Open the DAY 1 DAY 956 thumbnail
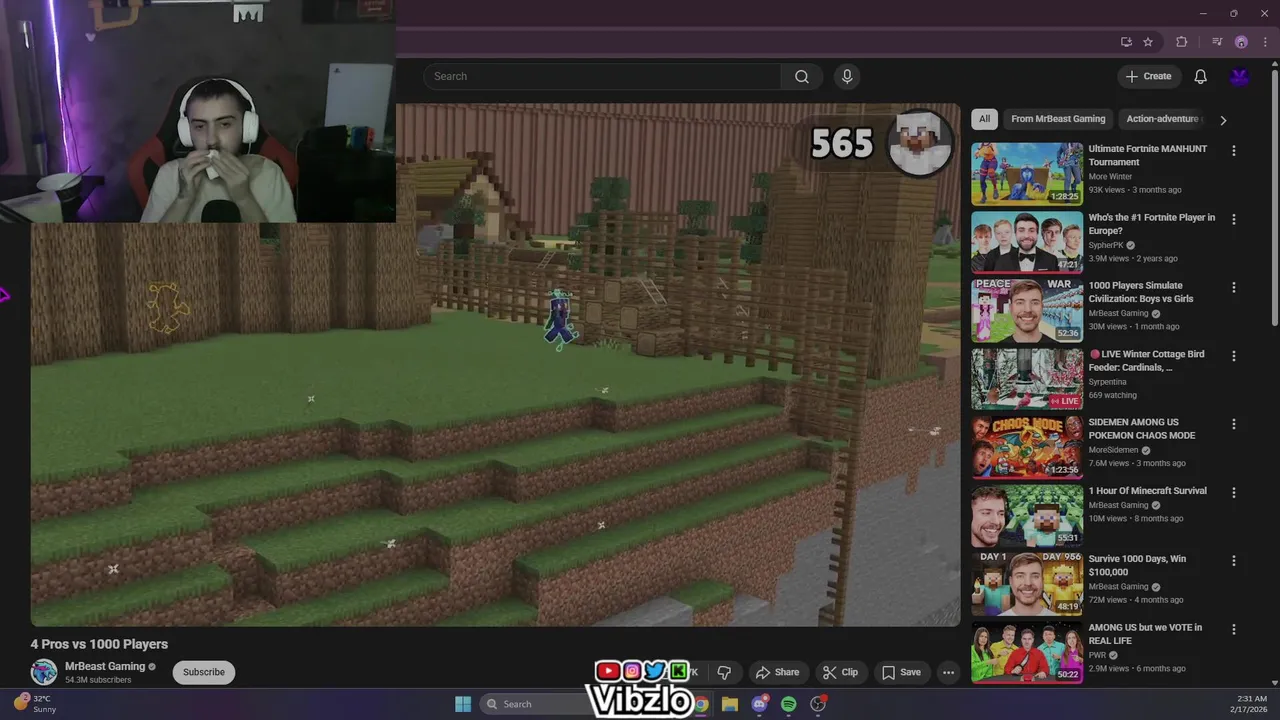This screenshot has height=720, width=1280. [1027, 584]
